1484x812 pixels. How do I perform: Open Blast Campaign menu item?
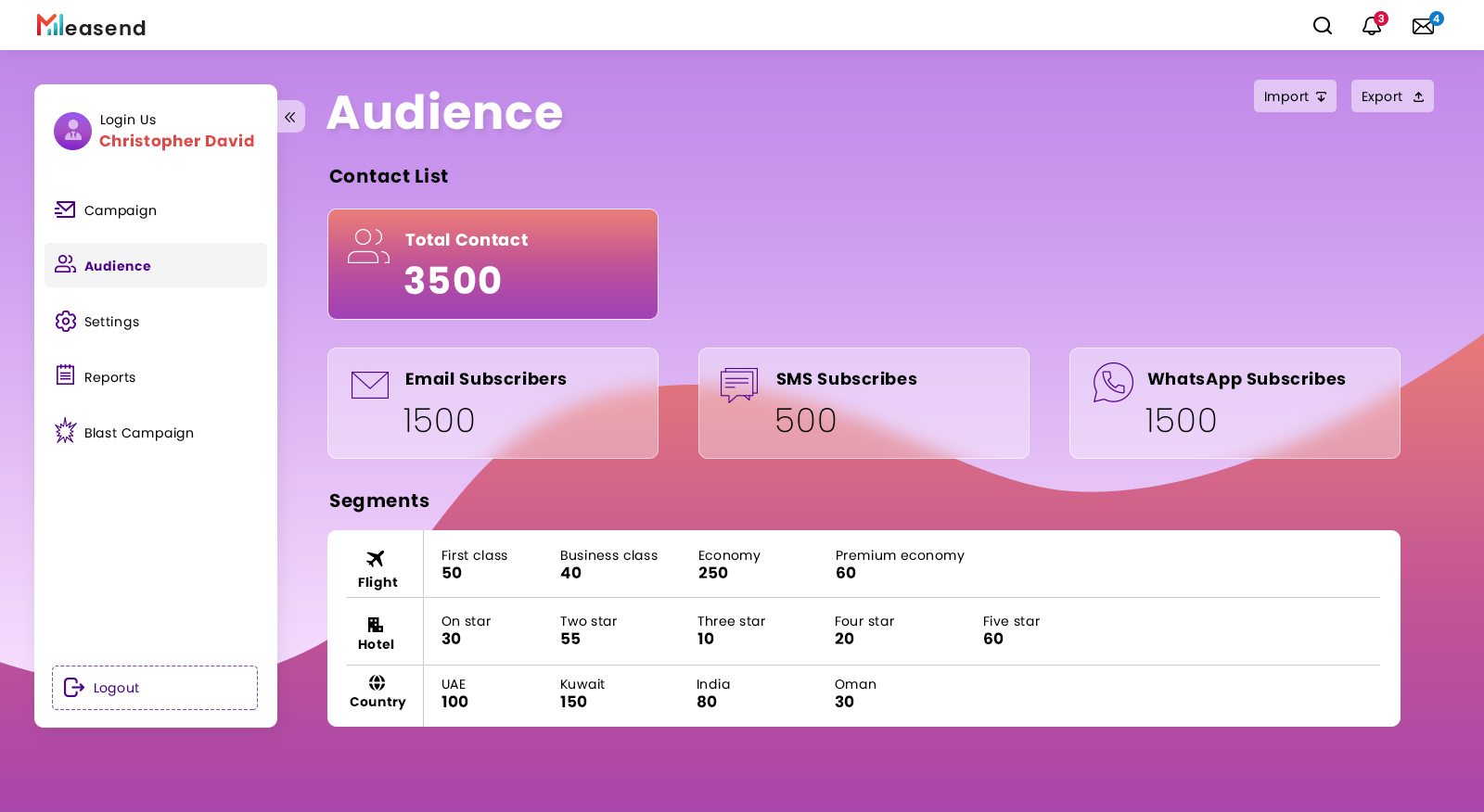click(138, 433)
